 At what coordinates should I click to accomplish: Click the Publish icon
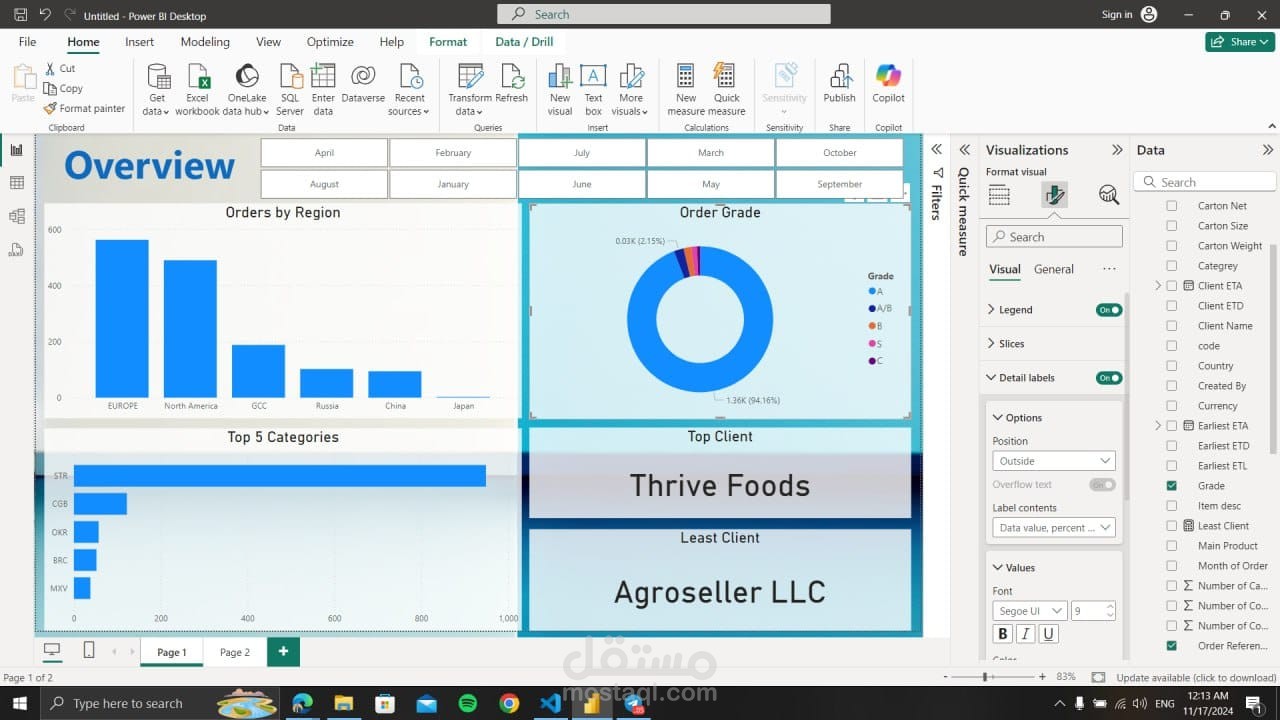point(839,83)
